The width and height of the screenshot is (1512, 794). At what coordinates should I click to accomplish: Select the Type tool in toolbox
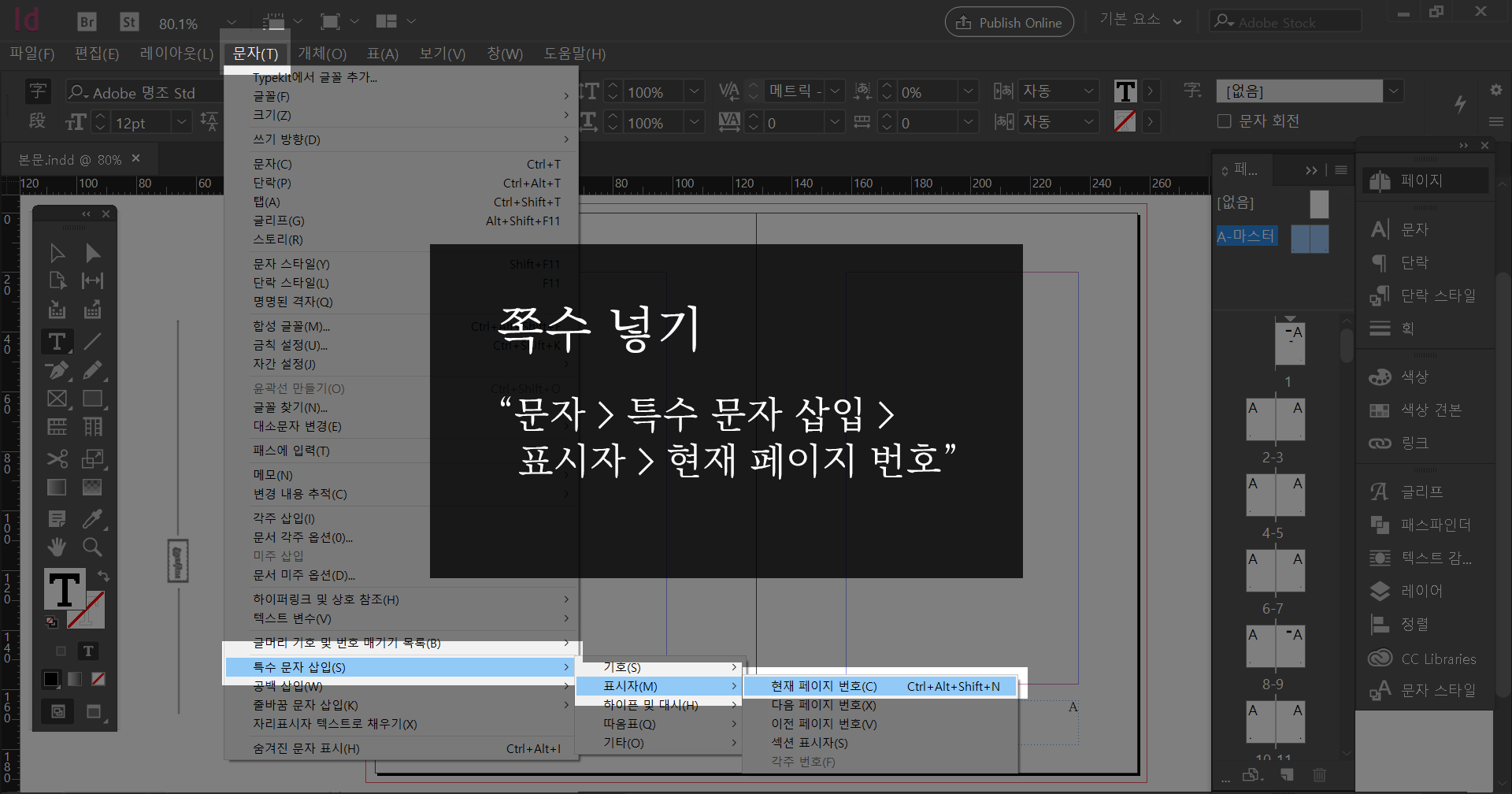pyautogui.click(x=57, y=341)
